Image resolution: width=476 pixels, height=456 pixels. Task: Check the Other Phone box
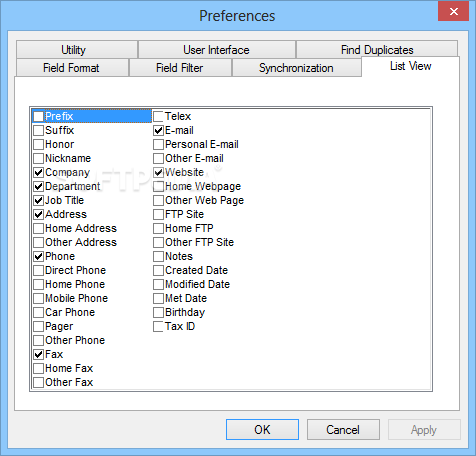39,340
